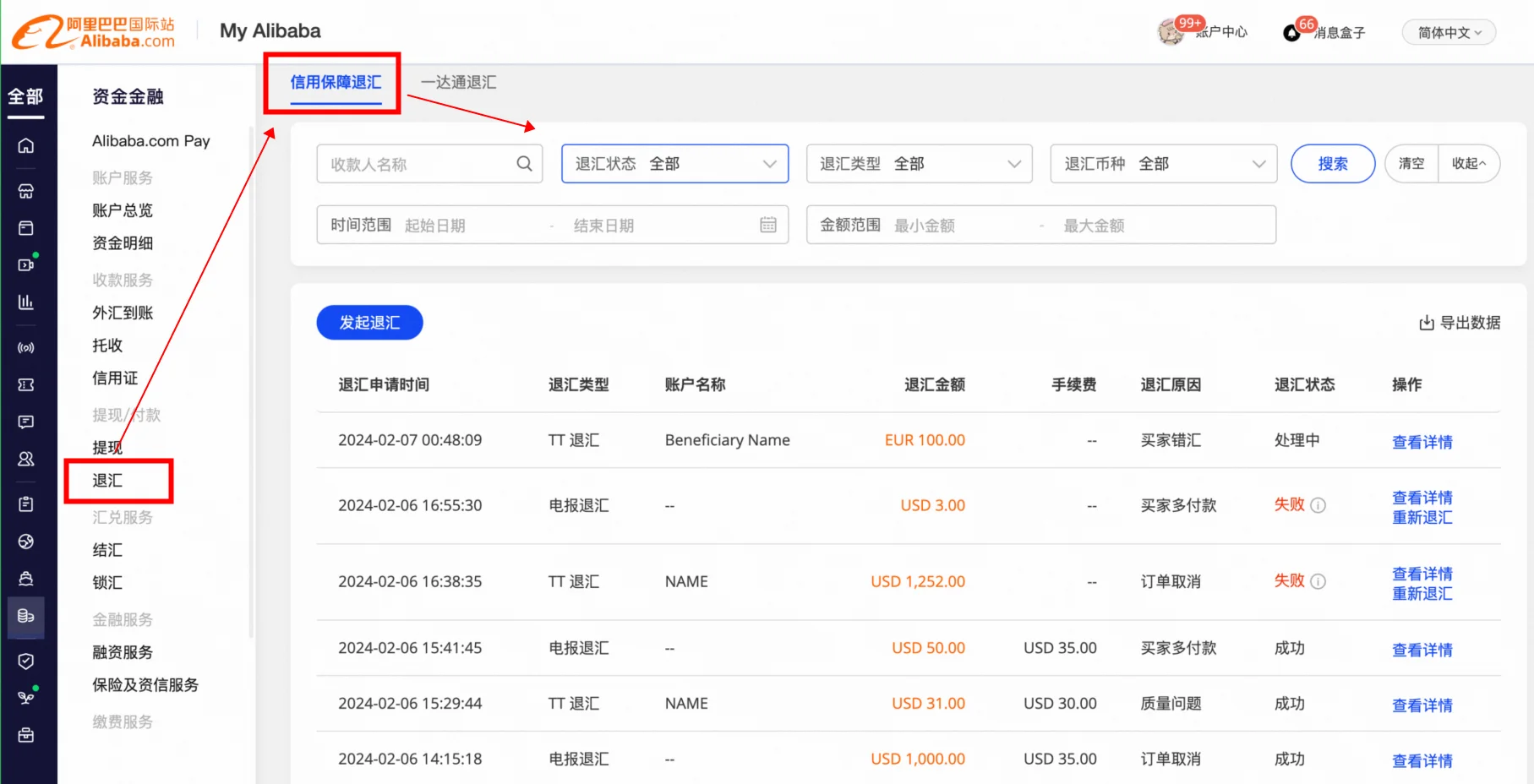Click the magnifier icon in payee name field
This screenshot has height=784, width=1534.
[x=524, y=164]
